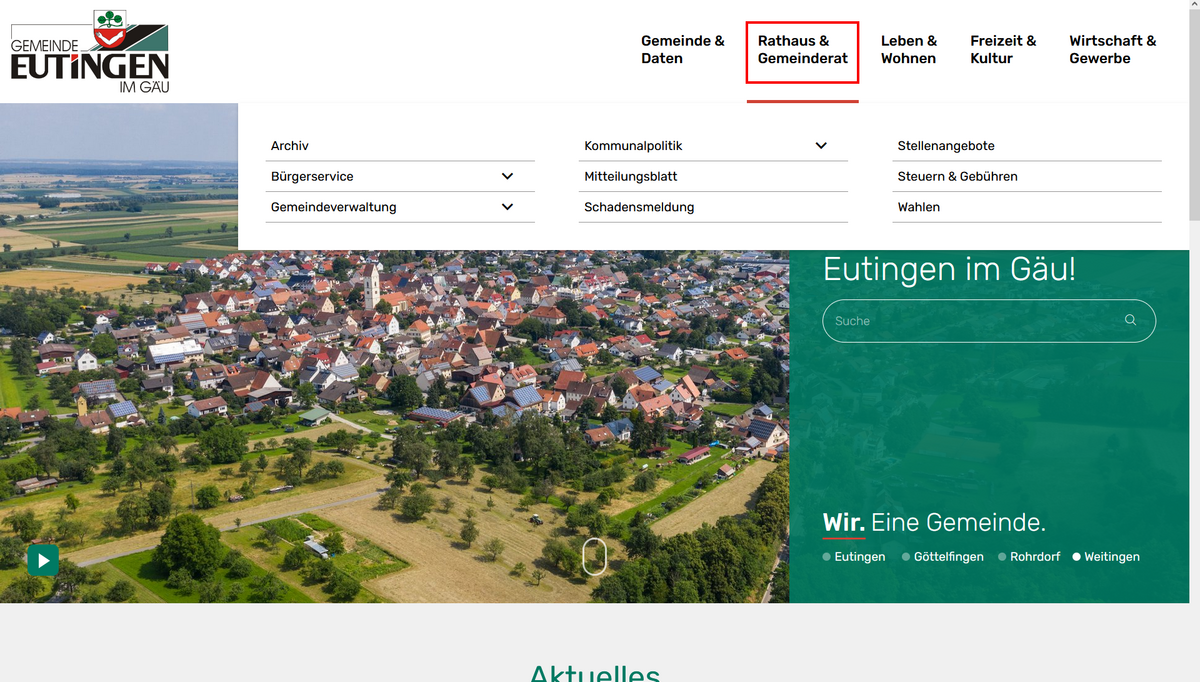Click the 'Wir. Eine Gemeinde.' slogan
The width and height of the screenshot is (1200, 682).
[934, 522]
